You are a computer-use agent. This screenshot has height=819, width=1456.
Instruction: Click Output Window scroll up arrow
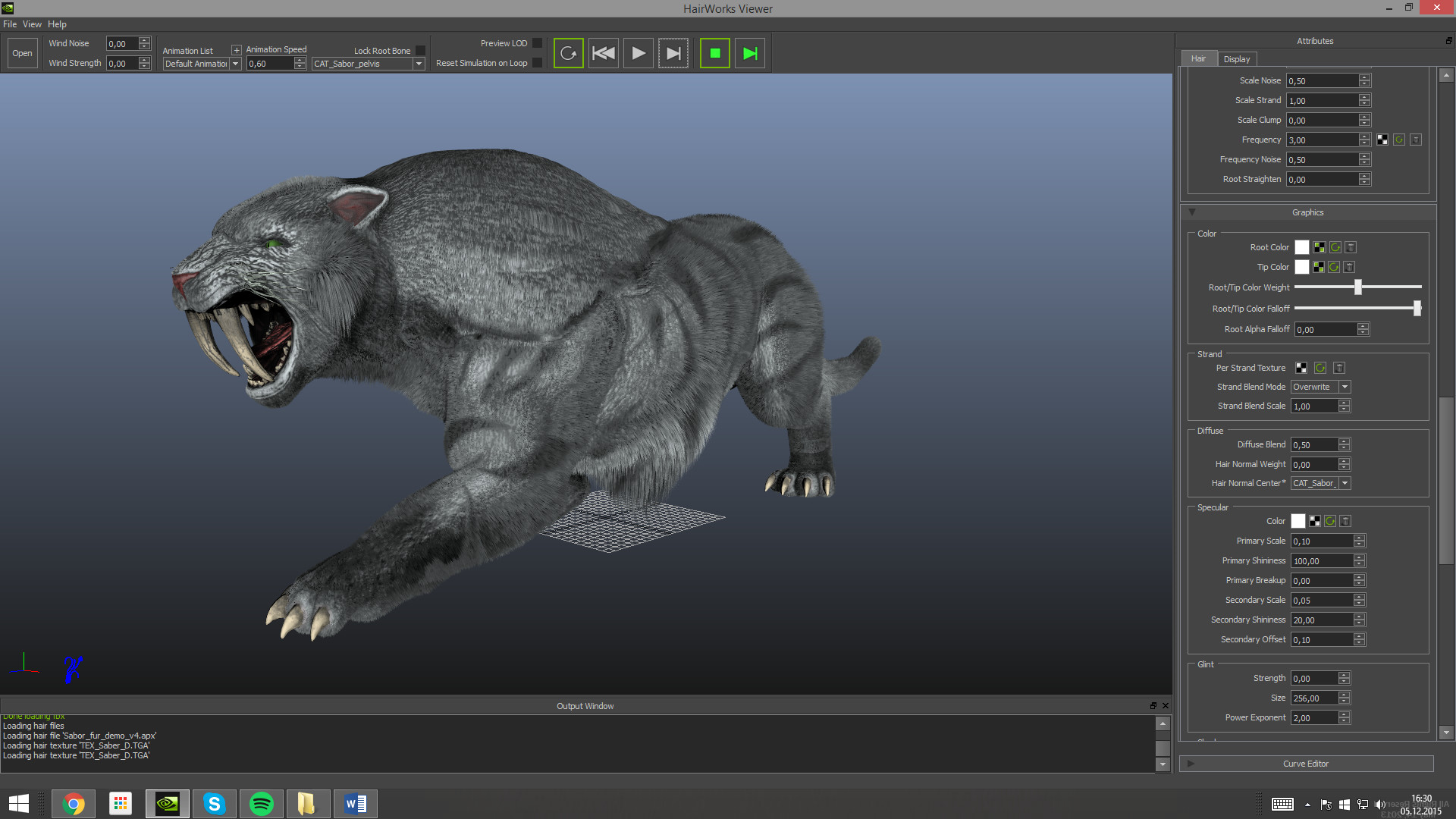[x=1163, y=723]
